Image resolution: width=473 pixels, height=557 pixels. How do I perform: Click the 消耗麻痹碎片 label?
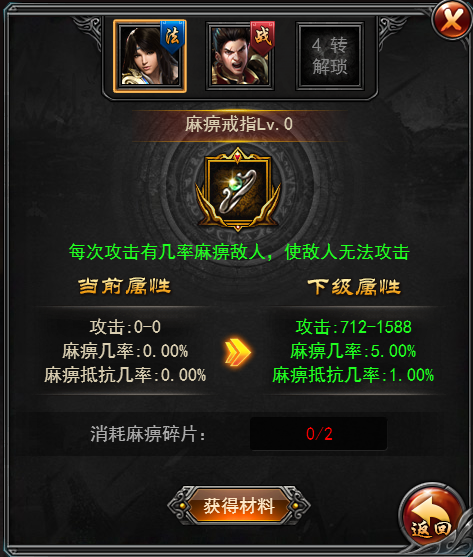[x=148, y=434]
